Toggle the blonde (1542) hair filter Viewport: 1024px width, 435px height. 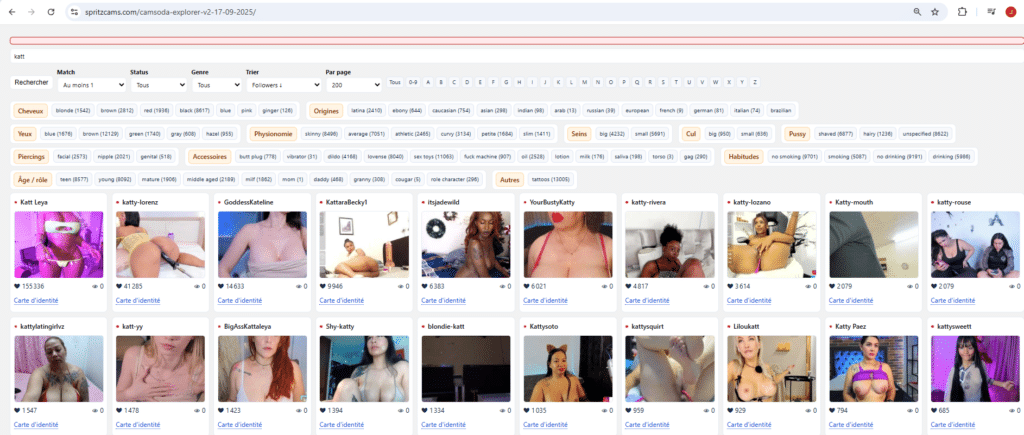click(72, 111)
